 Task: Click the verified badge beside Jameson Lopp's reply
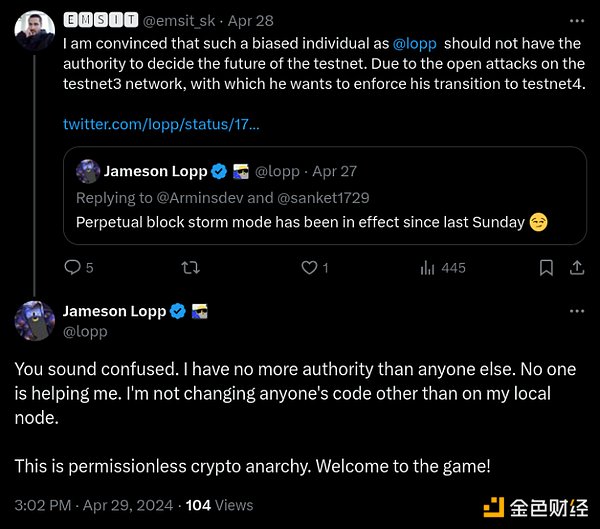coord(177,311)
